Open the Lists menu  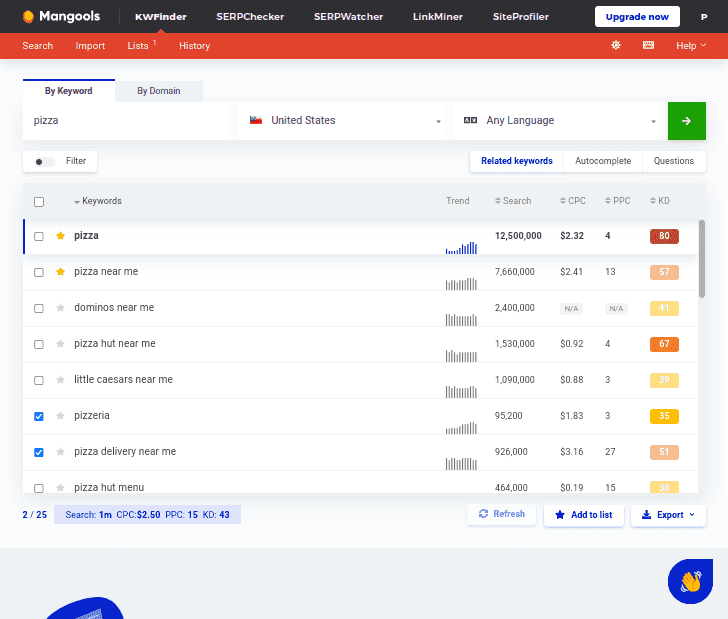coord(138,46)
